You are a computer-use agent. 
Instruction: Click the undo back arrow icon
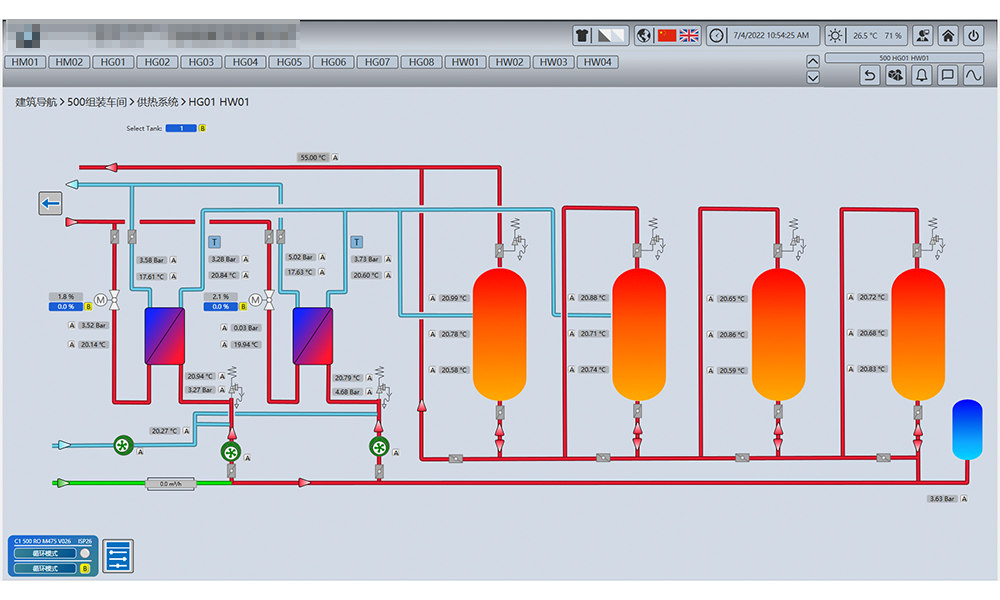click(x=870, y=75)
